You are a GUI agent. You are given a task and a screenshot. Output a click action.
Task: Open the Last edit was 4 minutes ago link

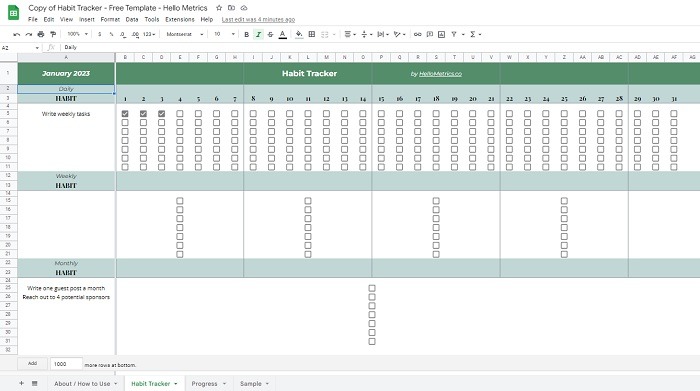coord(258,20)
